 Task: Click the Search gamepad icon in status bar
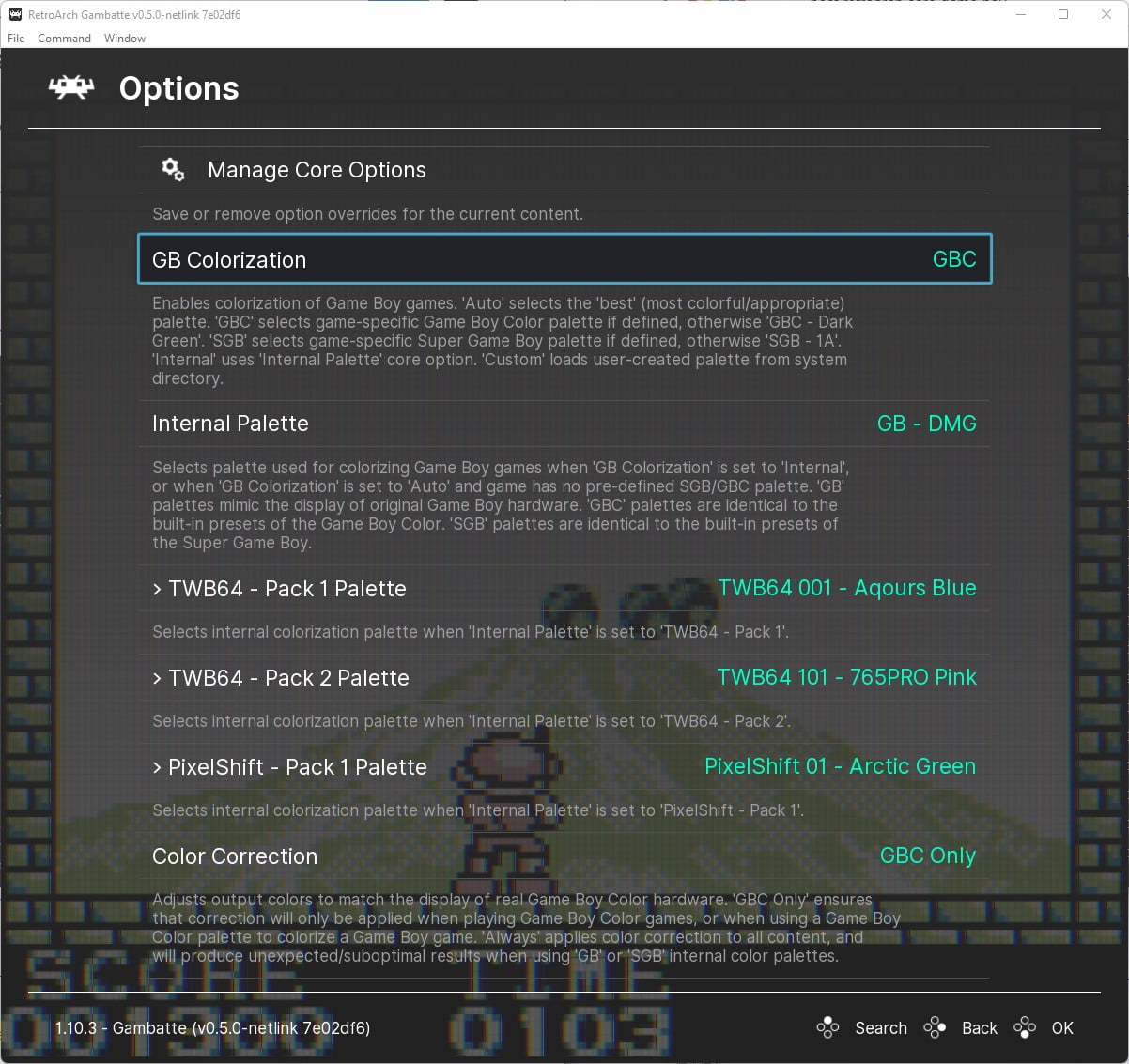828,1028
